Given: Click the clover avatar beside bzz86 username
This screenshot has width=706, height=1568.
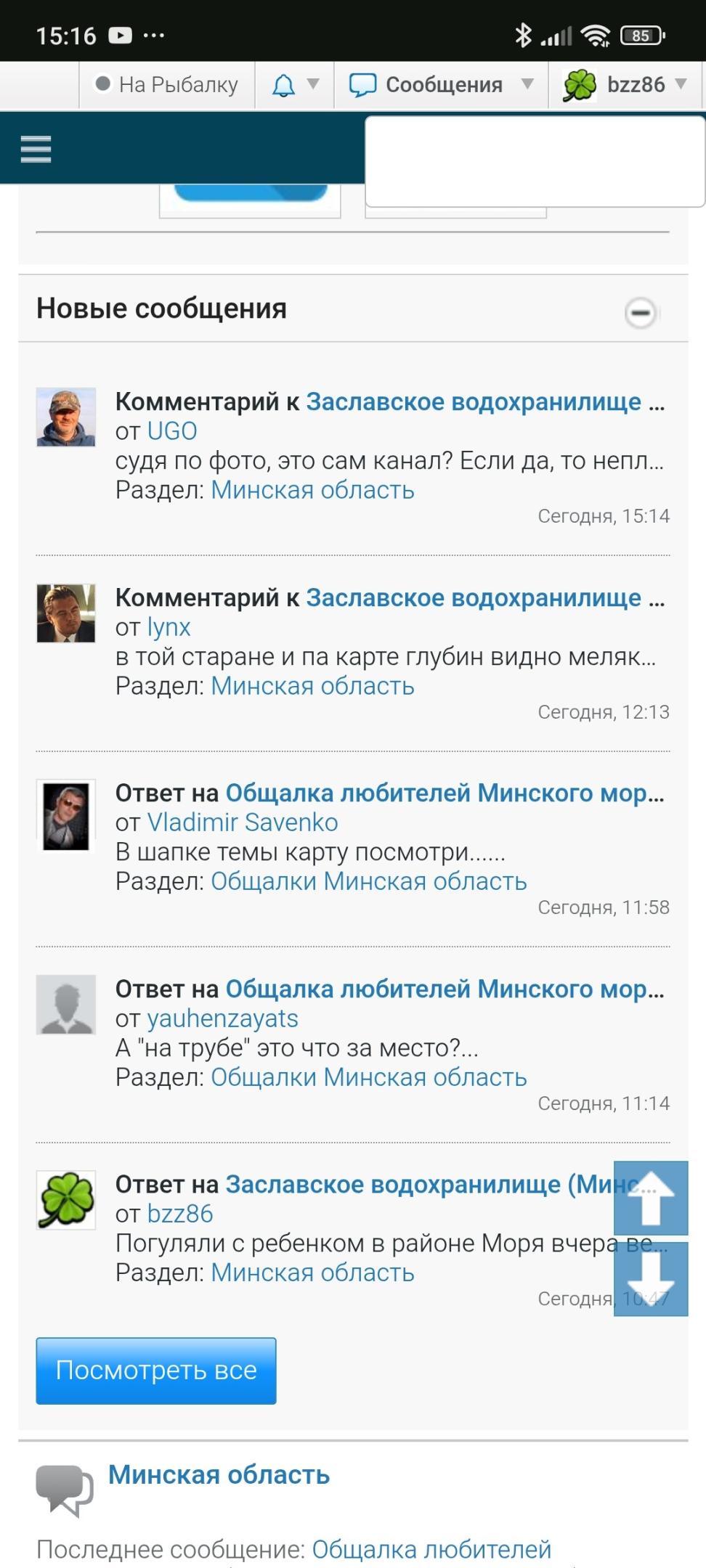Looking at the screenshot, I should tap(580, 86).
